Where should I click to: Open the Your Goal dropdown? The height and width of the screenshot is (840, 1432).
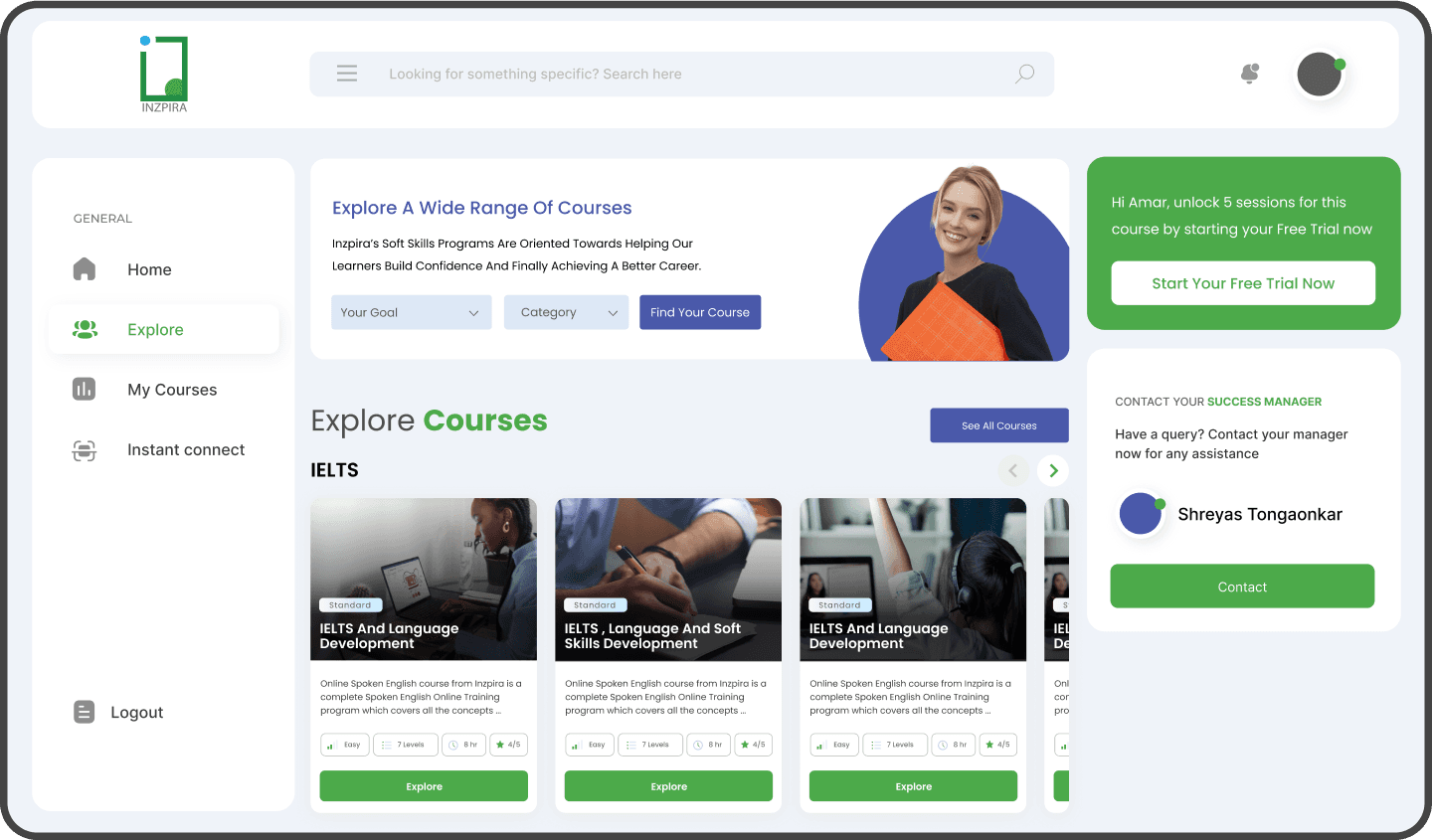(x=412, y=312)
